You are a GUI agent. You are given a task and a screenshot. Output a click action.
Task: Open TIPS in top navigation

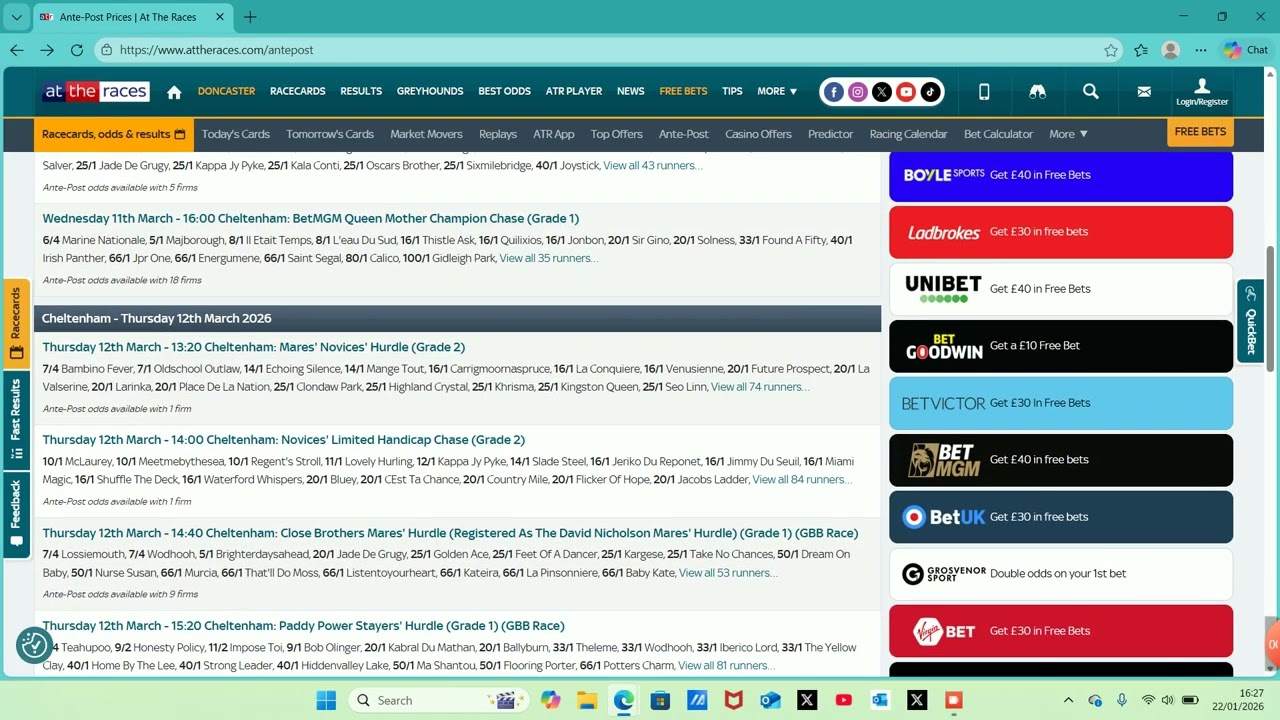click(x=732, y=91)
